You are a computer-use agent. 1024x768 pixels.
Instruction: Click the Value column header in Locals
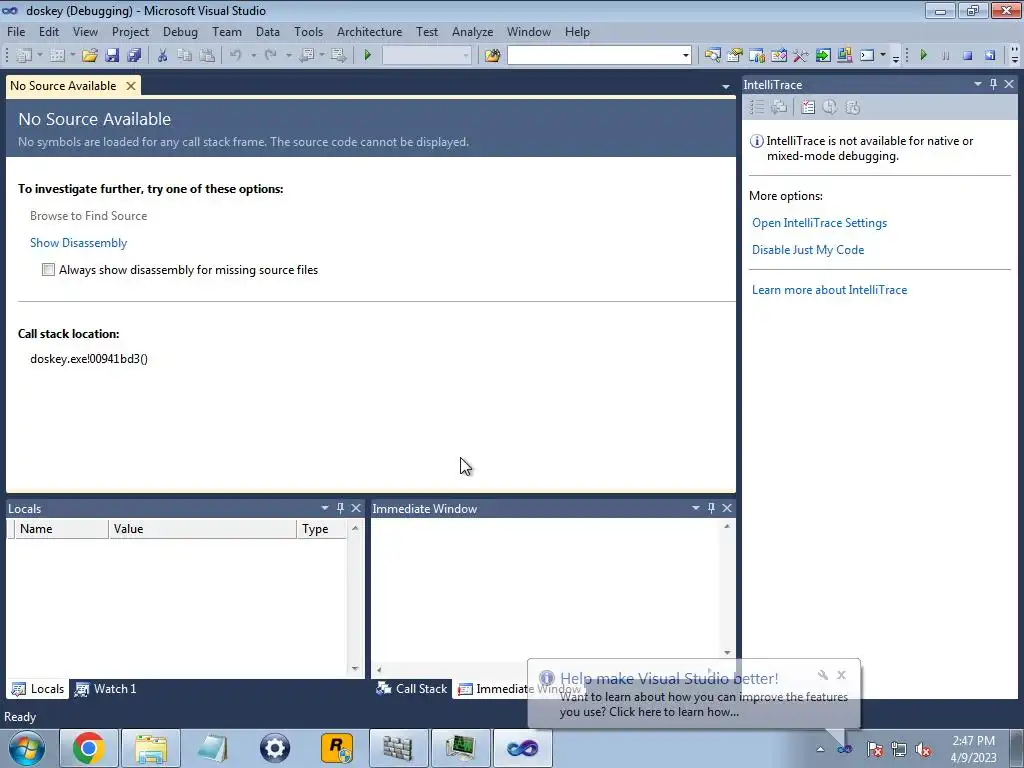pyautogui.click(x=202, y=528)
